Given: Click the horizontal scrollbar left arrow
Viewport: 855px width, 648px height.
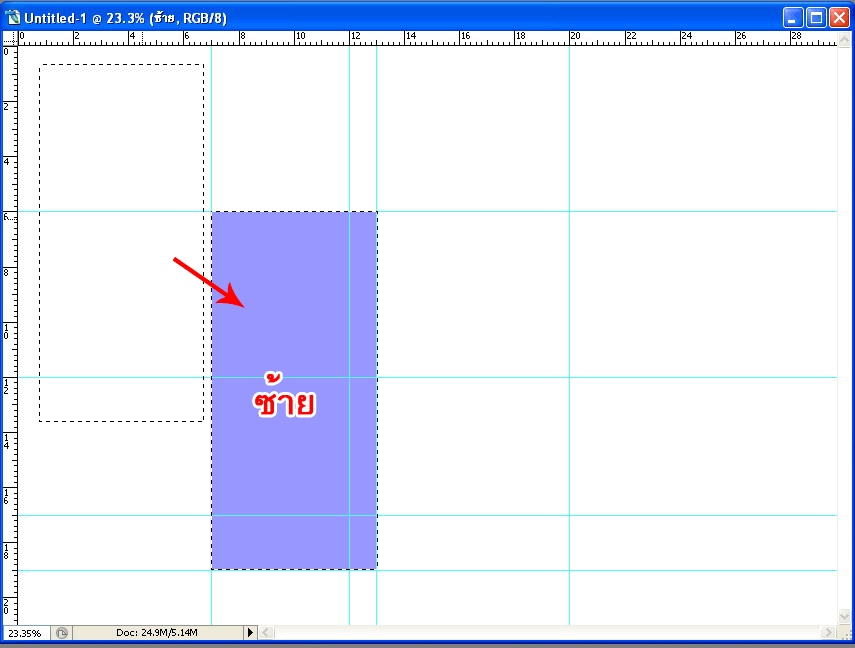Looking at the screenshot, I should 266,633.
